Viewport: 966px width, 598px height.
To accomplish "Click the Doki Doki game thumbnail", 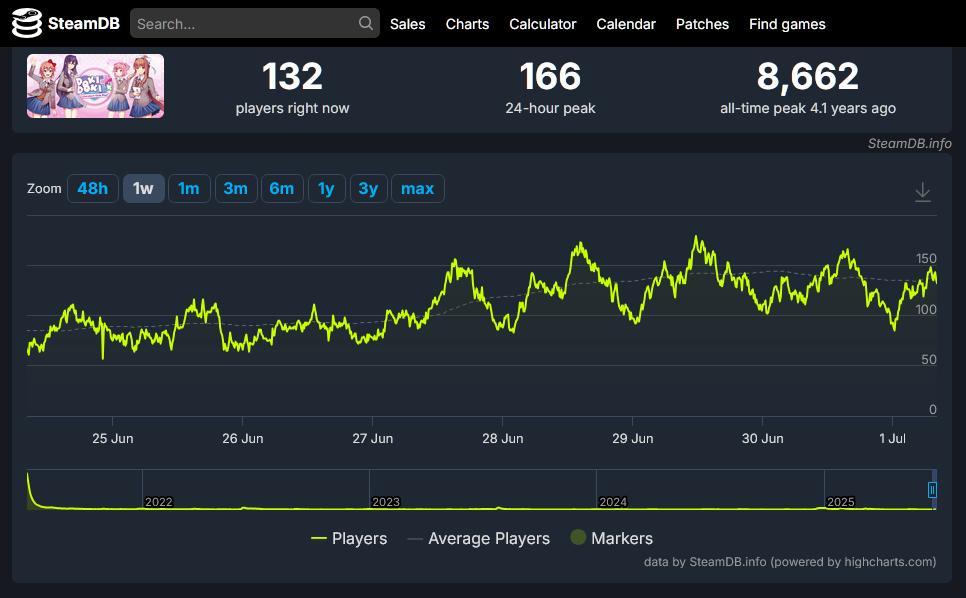I will (x=95, y=86).
